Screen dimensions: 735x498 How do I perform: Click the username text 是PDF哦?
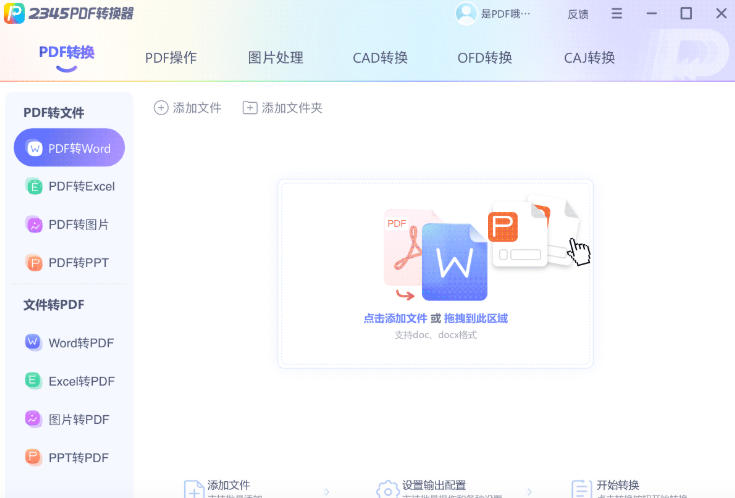(x=505, y=14)
